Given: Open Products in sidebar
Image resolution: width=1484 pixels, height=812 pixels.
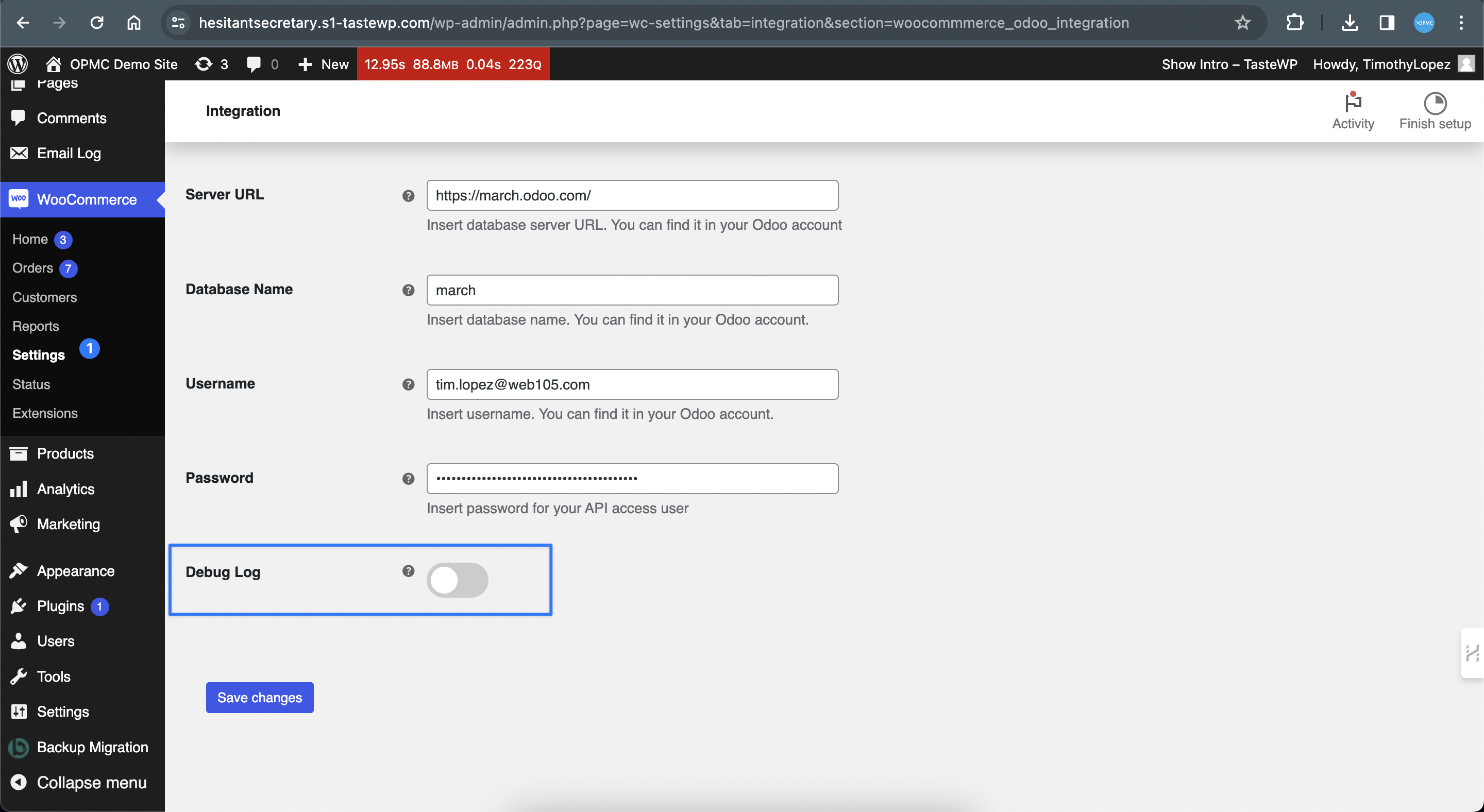Looking at the screenshot, I should click(x=82, y=453).
